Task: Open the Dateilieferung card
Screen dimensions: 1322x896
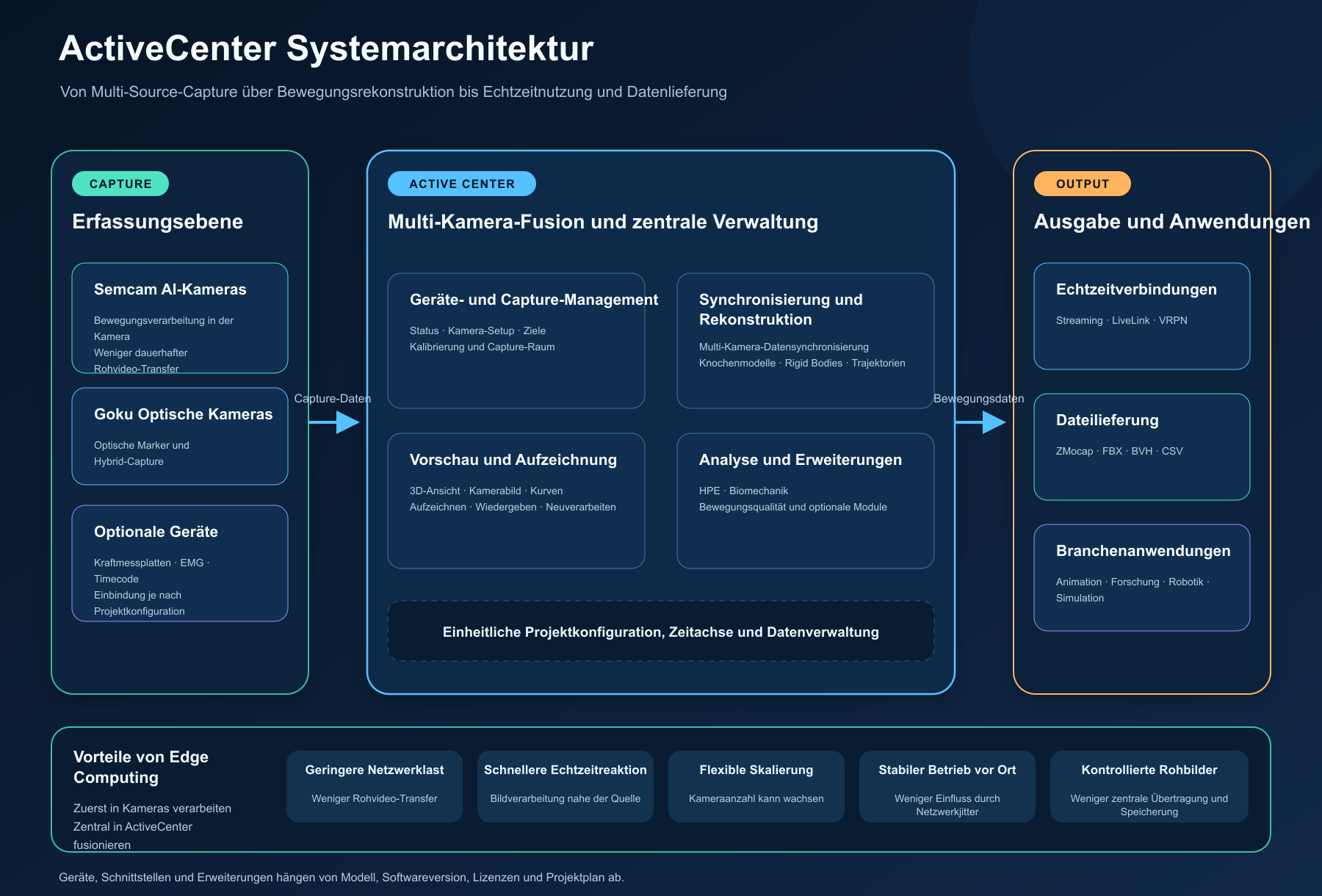Action: point(1142,447)
